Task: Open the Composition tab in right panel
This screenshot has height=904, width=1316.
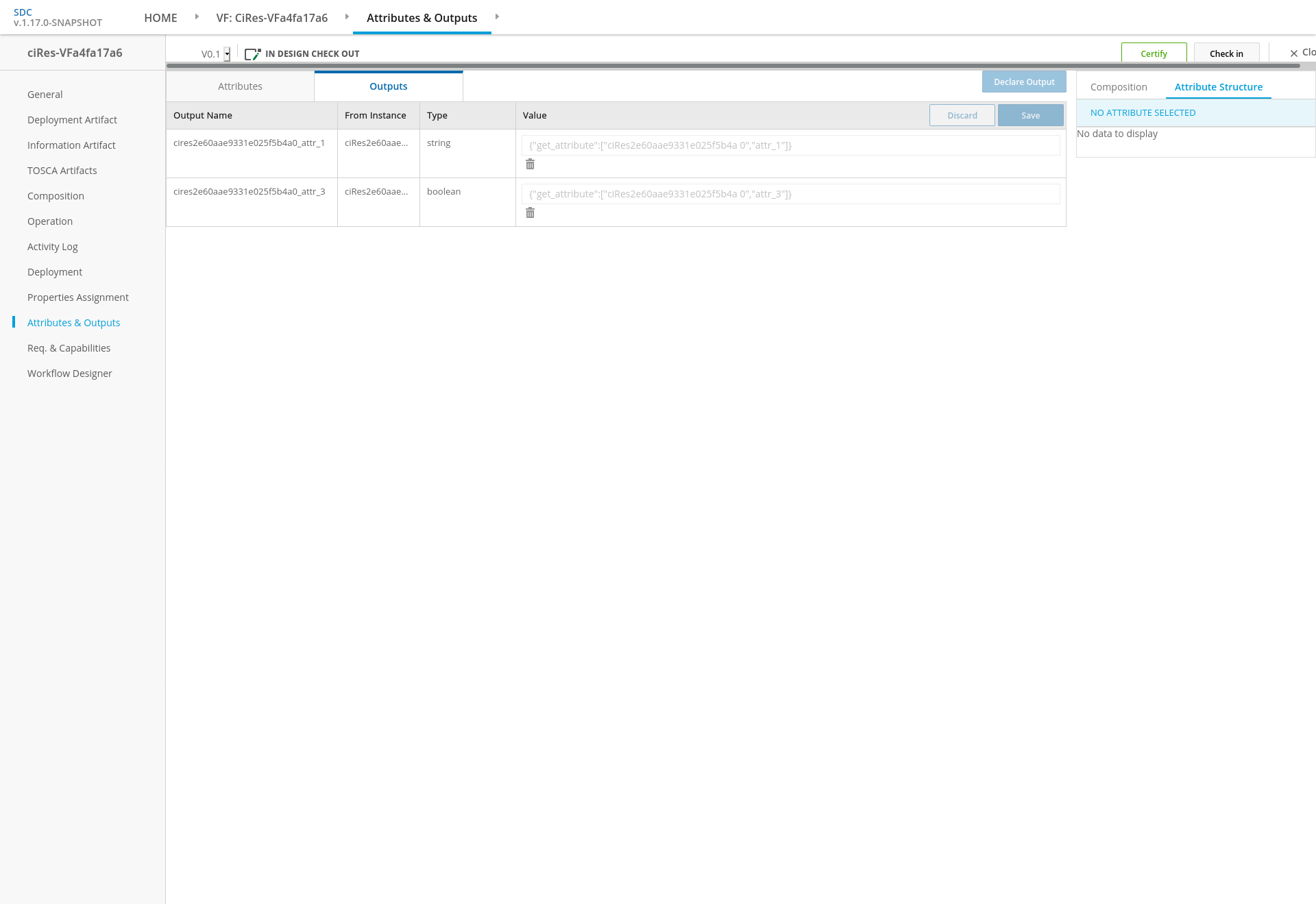Action: pyautogui.click(x=1119, y=87)
